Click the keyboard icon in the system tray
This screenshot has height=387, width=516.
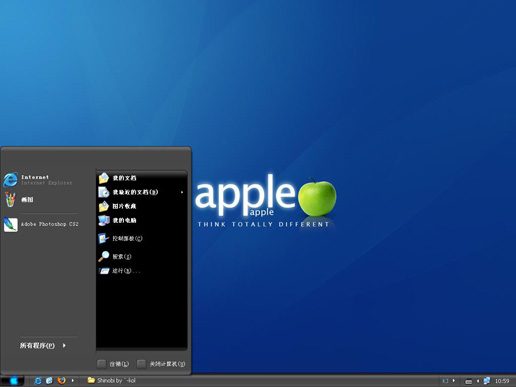pyautogui.click(x=468, y=381)
